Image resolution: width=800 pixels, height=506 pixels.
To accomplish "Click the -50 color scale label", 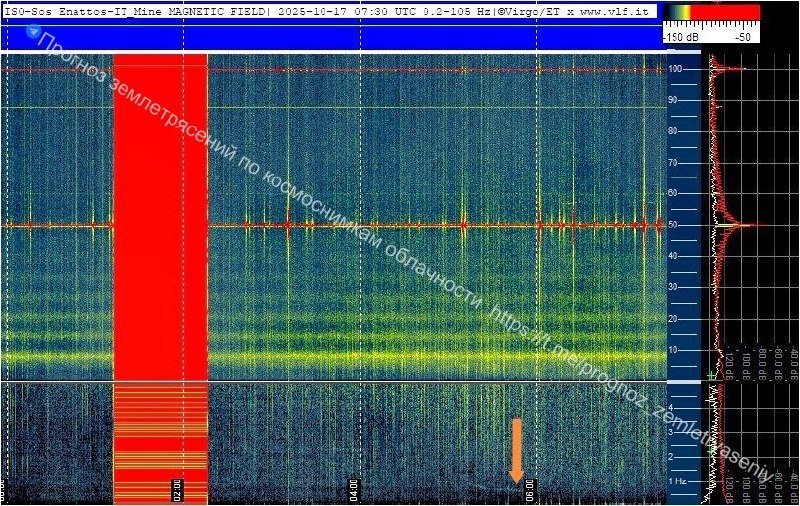I will click(742, 37).
